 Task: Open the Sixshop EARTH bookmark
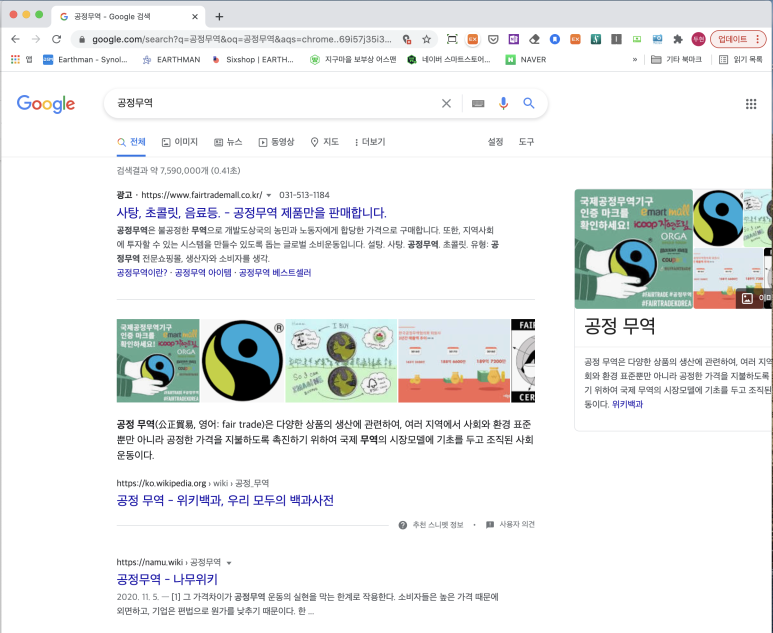pos(253,60)
